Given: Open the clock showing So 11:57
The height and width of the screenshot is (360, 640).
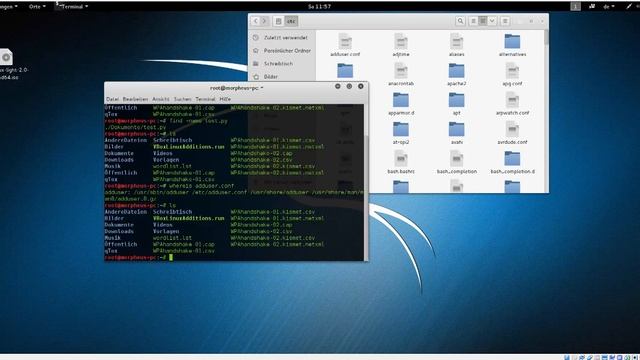Looking at the screenshot, I should click(320, 7).
